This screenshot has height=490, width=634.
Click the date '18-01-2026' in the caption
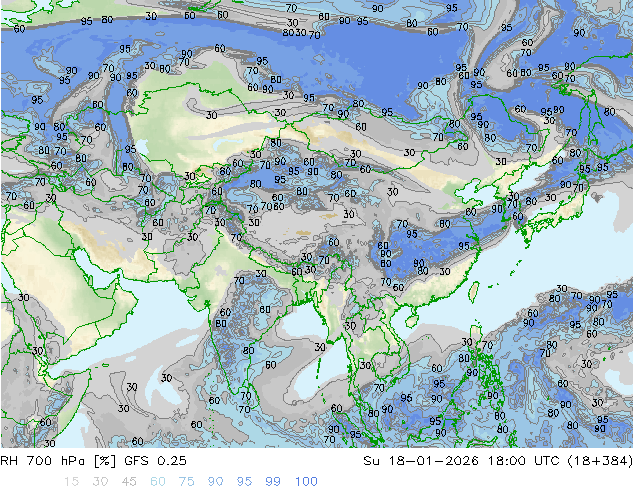click(433, 460)
